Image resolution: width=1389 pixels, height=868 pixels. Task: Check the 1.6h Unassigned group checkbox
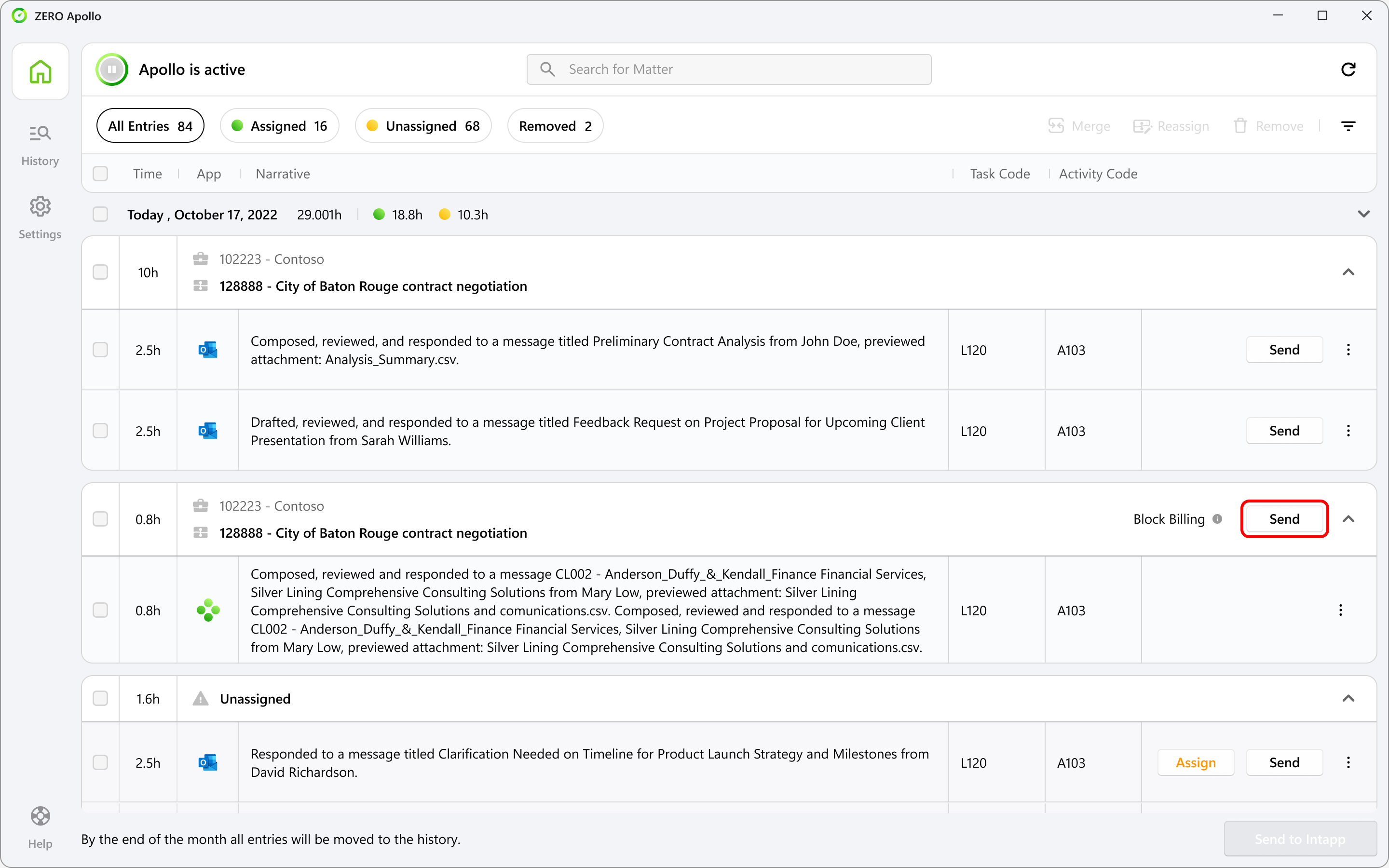[x=100, y=698]
